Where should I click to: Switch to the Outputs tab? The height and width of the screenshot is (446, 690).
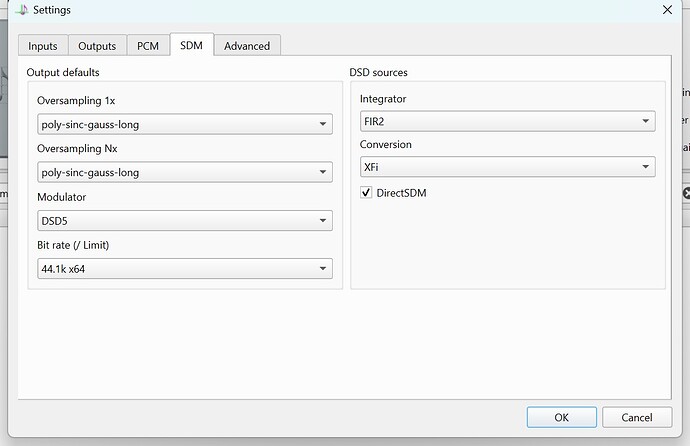pos(97,46)
